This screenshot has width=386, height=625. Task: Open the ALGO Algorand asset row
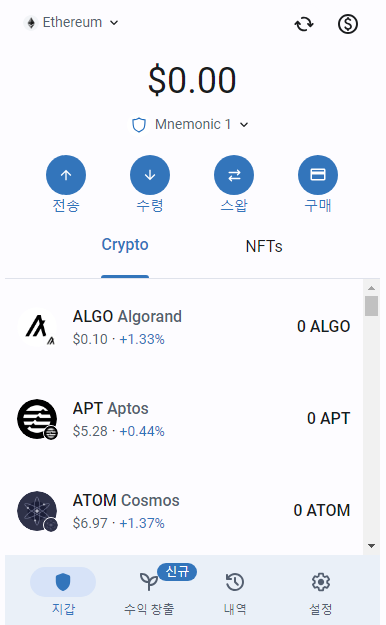coord(184,326)
